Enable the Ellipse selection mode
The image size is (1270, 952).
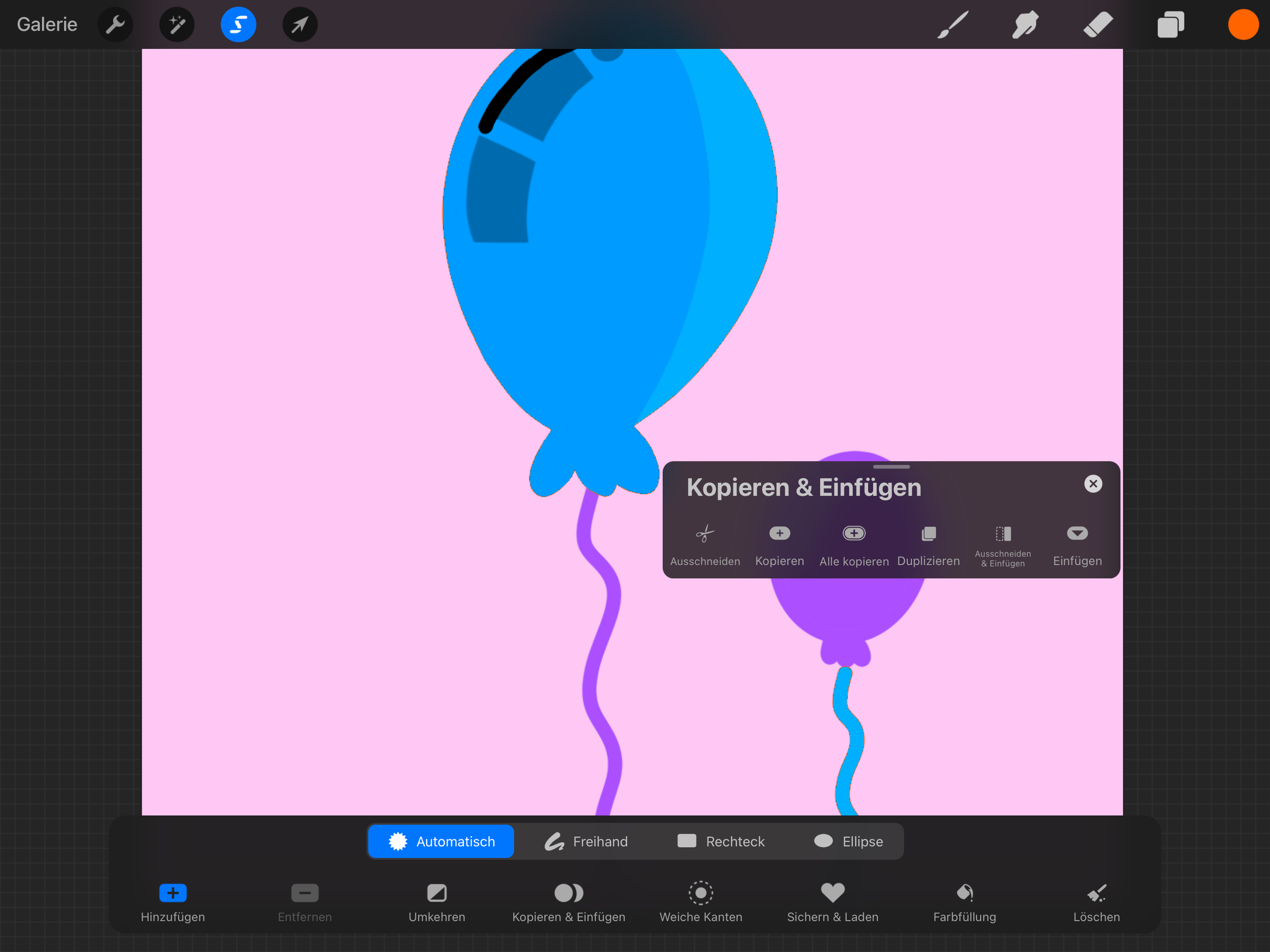tap(848, 841)
